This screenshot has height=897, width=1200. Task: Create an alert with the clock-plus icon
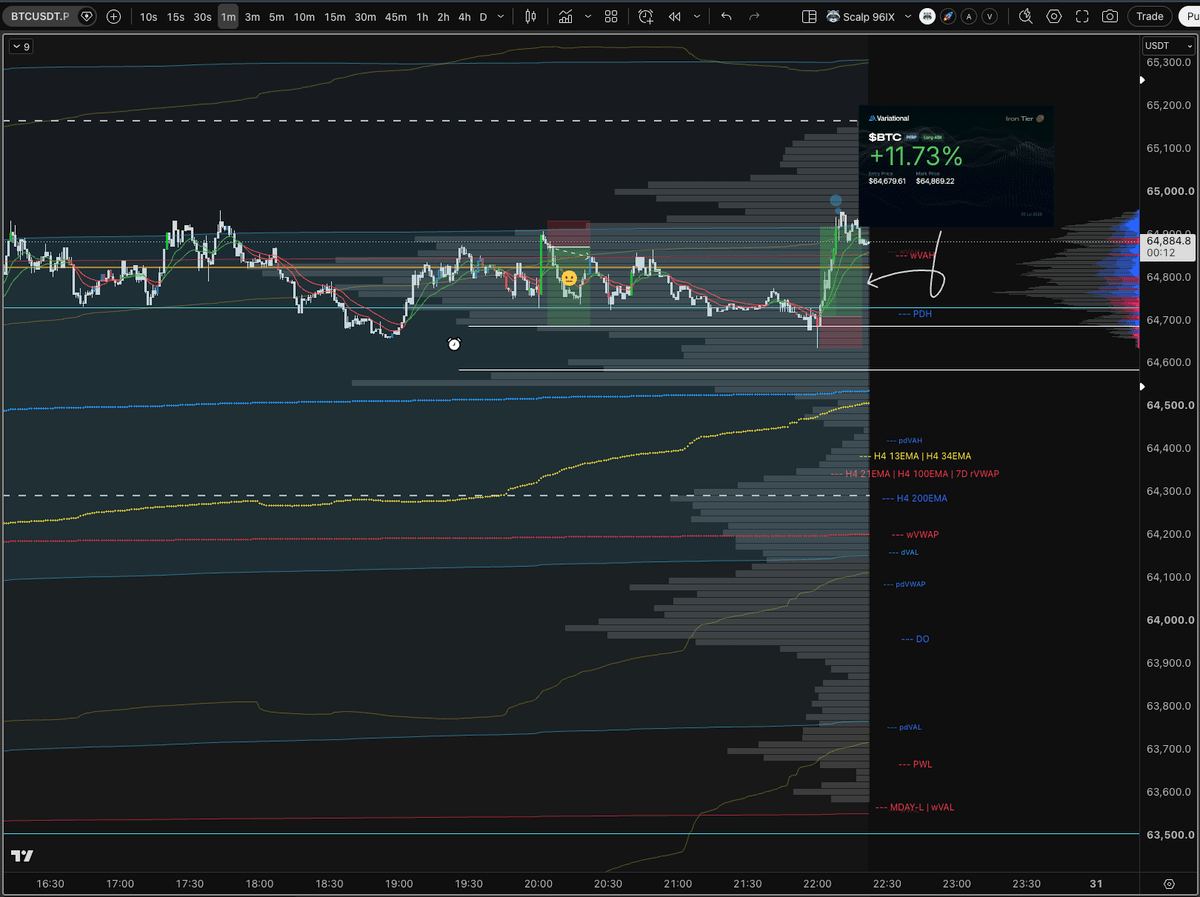coord(647,16)
